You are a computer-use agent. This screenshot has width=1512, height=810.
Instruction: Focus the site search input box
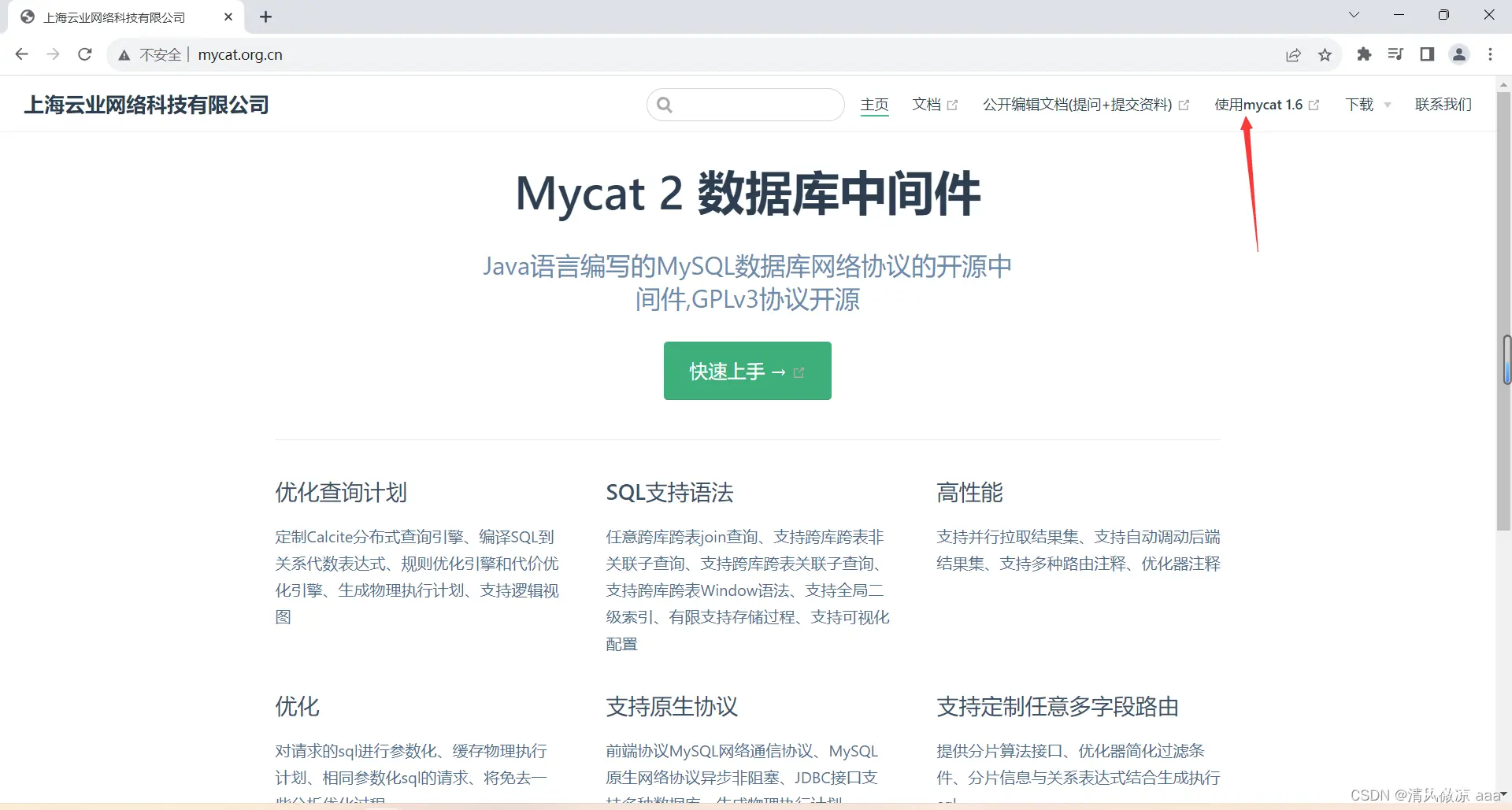[746, 105]
